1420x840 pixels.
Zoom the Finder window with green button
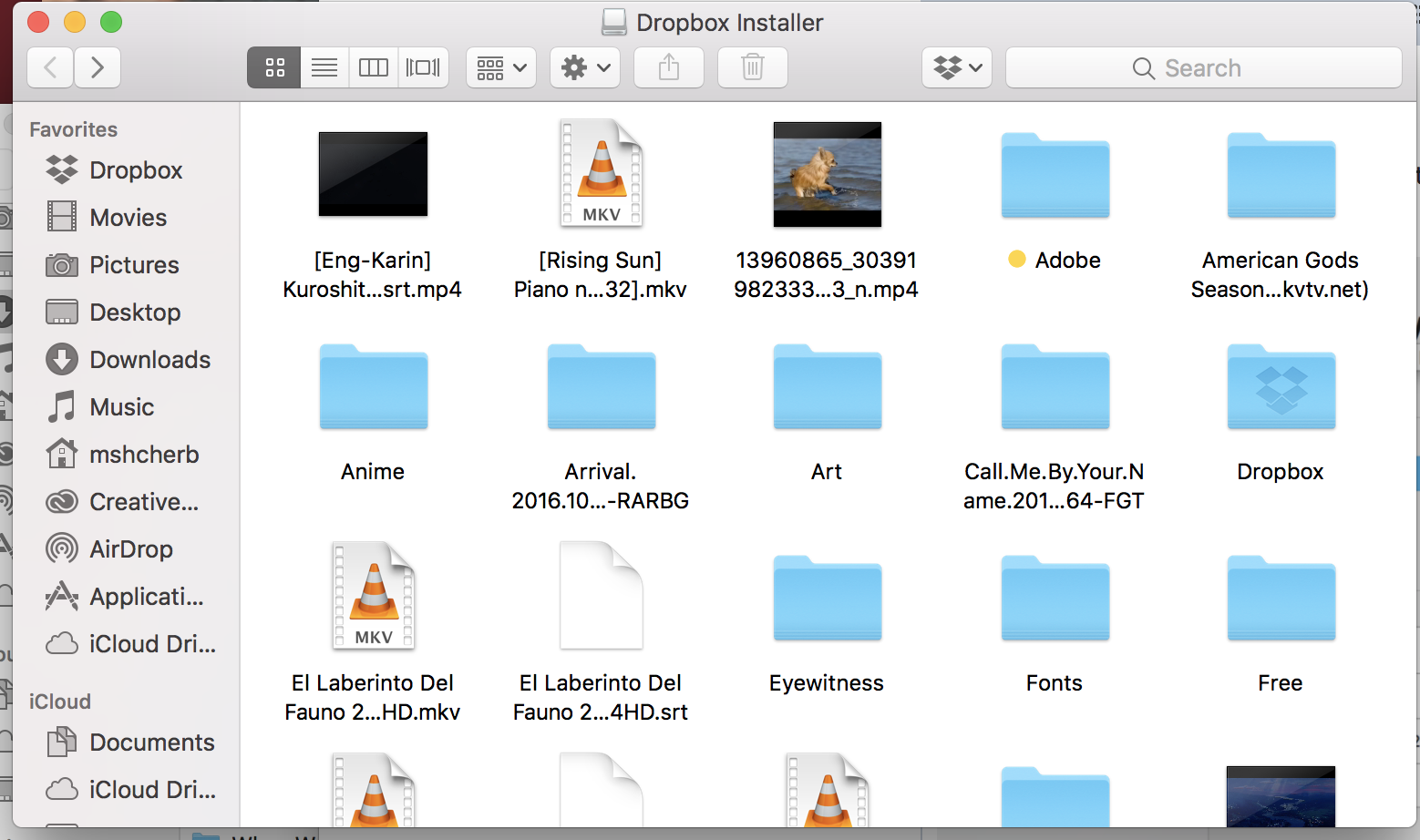tap(111, 22)
